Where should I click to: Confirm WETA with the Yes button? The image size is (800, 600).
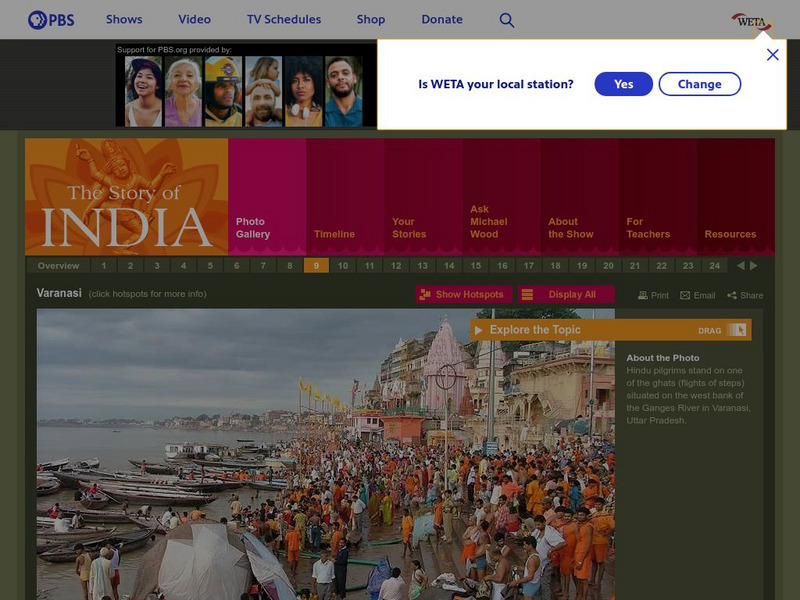coord(623,84)
